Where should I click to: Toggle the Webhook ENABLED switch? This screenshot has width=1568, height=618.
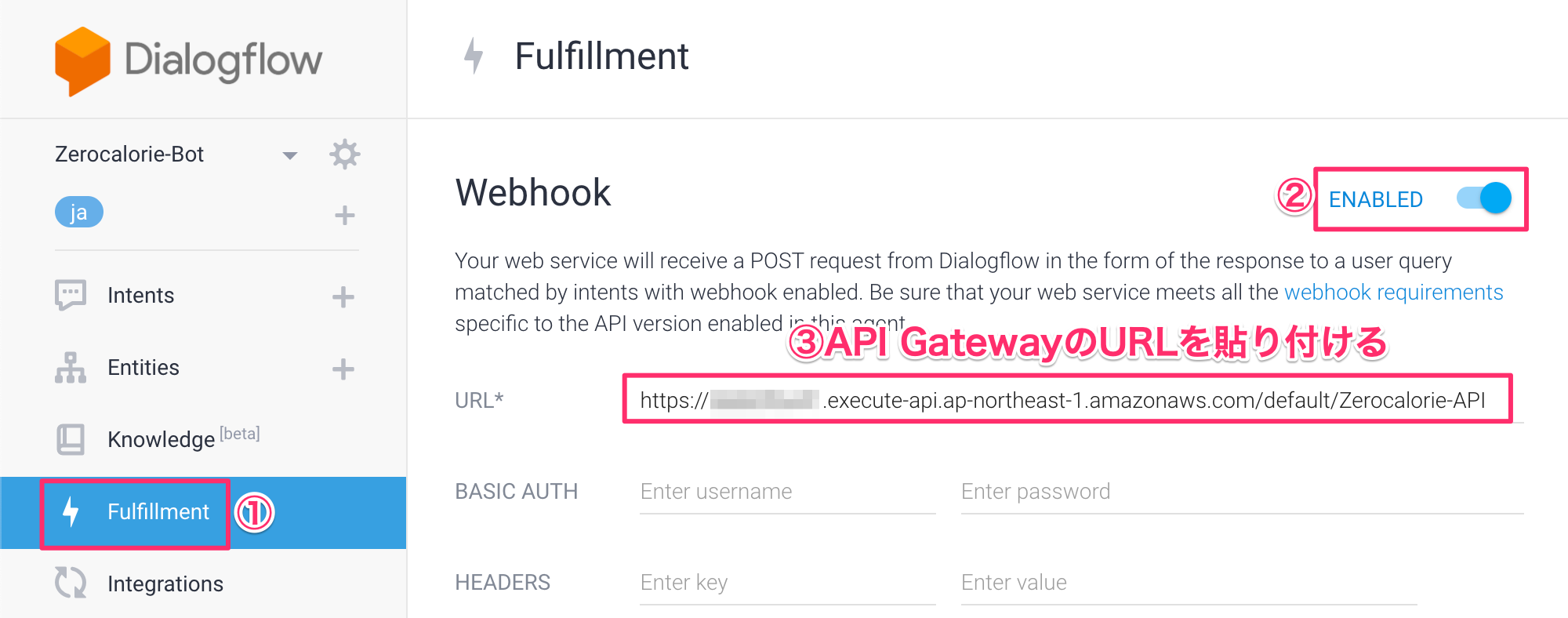pos(1484,198)
